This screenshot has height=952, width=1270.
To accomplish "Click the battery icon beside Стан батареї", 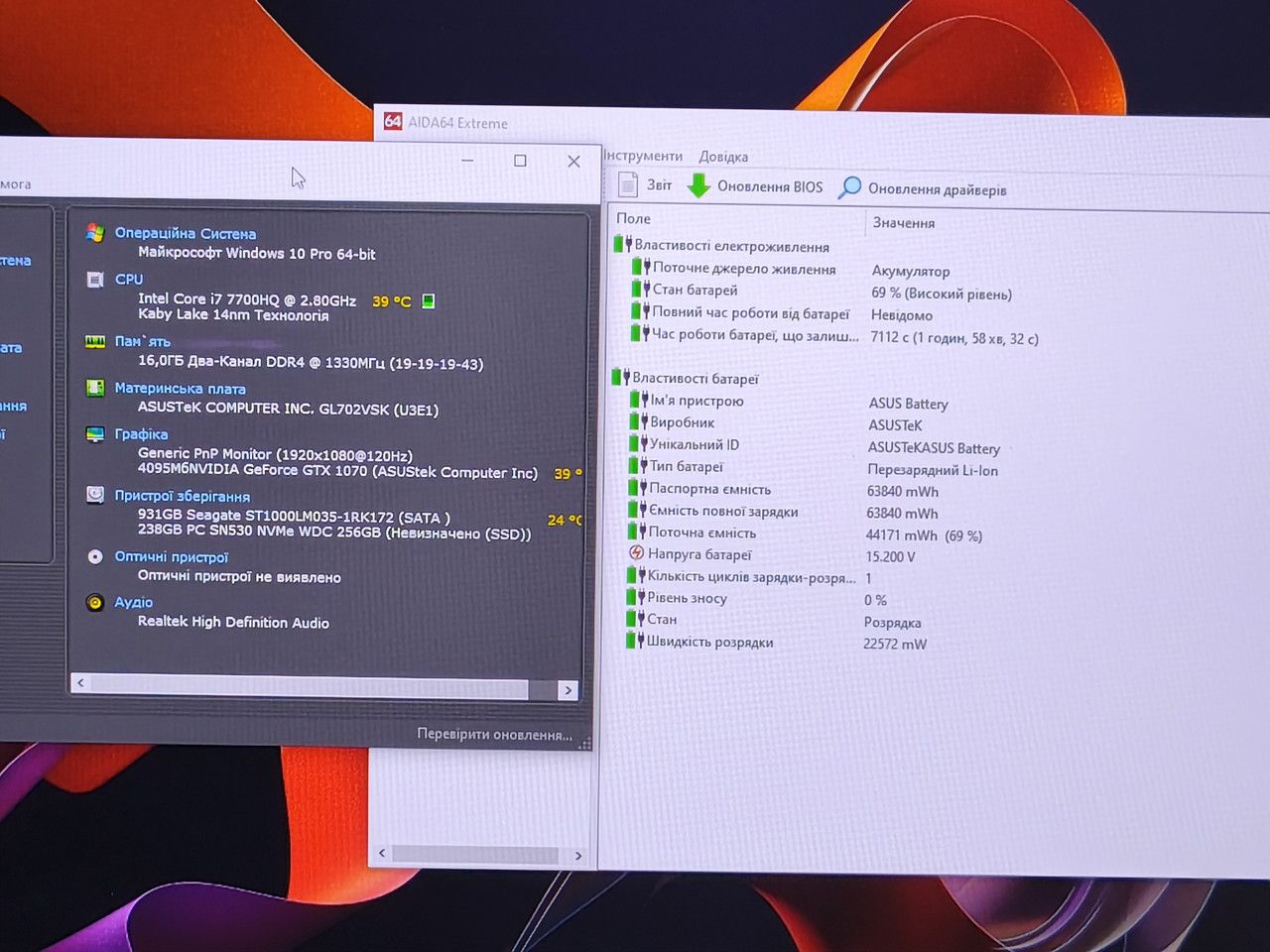I will tap(641, 289).
